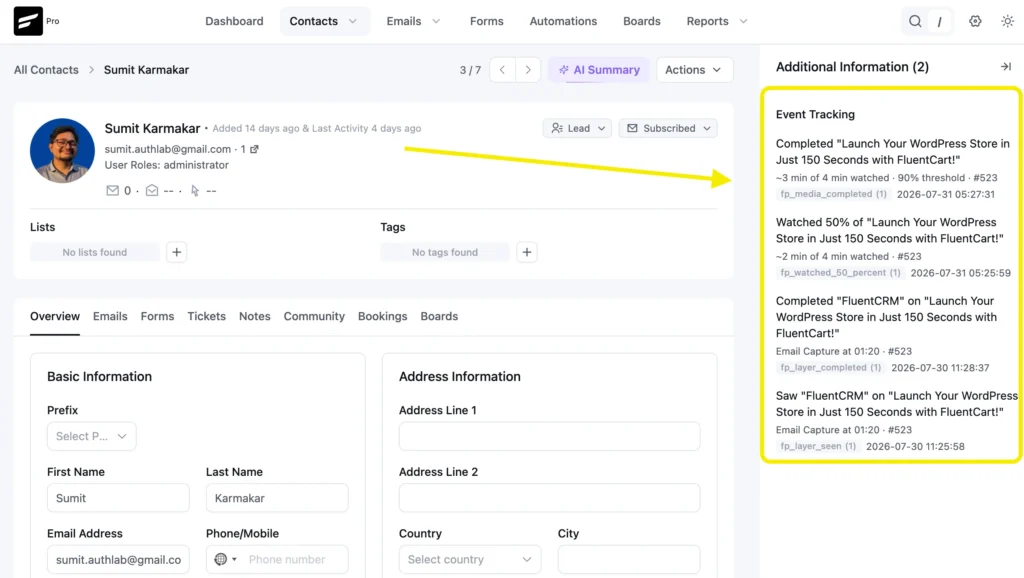Switch to Tickets tab
Viewport: 1024px width, 578px height.
click(206, 316)
